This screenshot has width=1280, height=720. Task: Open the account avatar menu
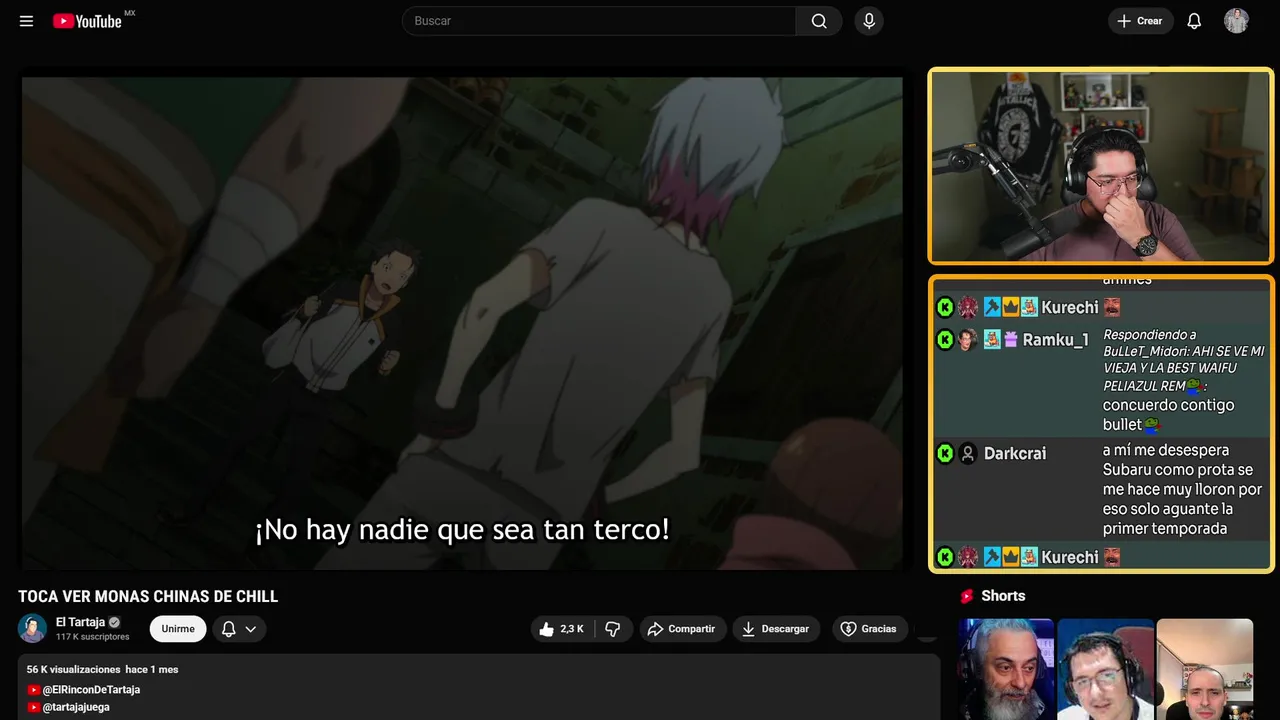1236,21
